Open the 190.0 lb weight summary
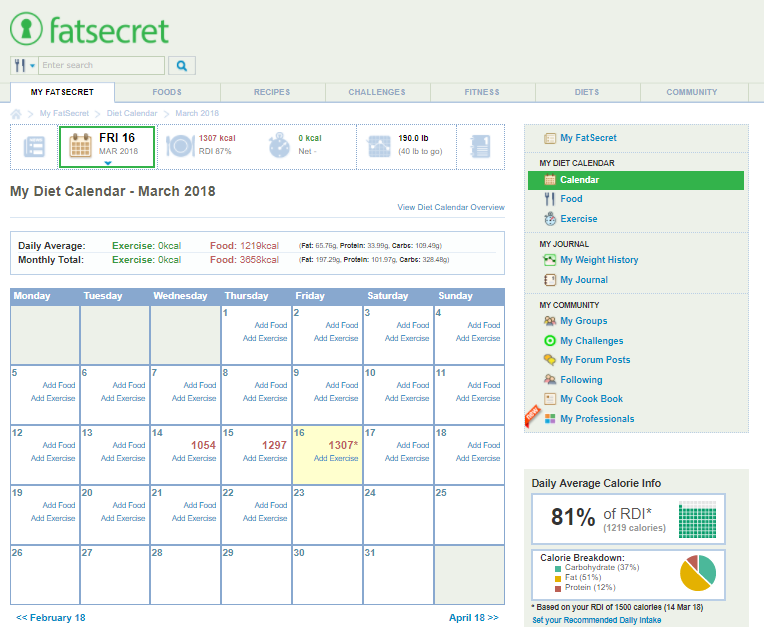 tap(413, 138)
